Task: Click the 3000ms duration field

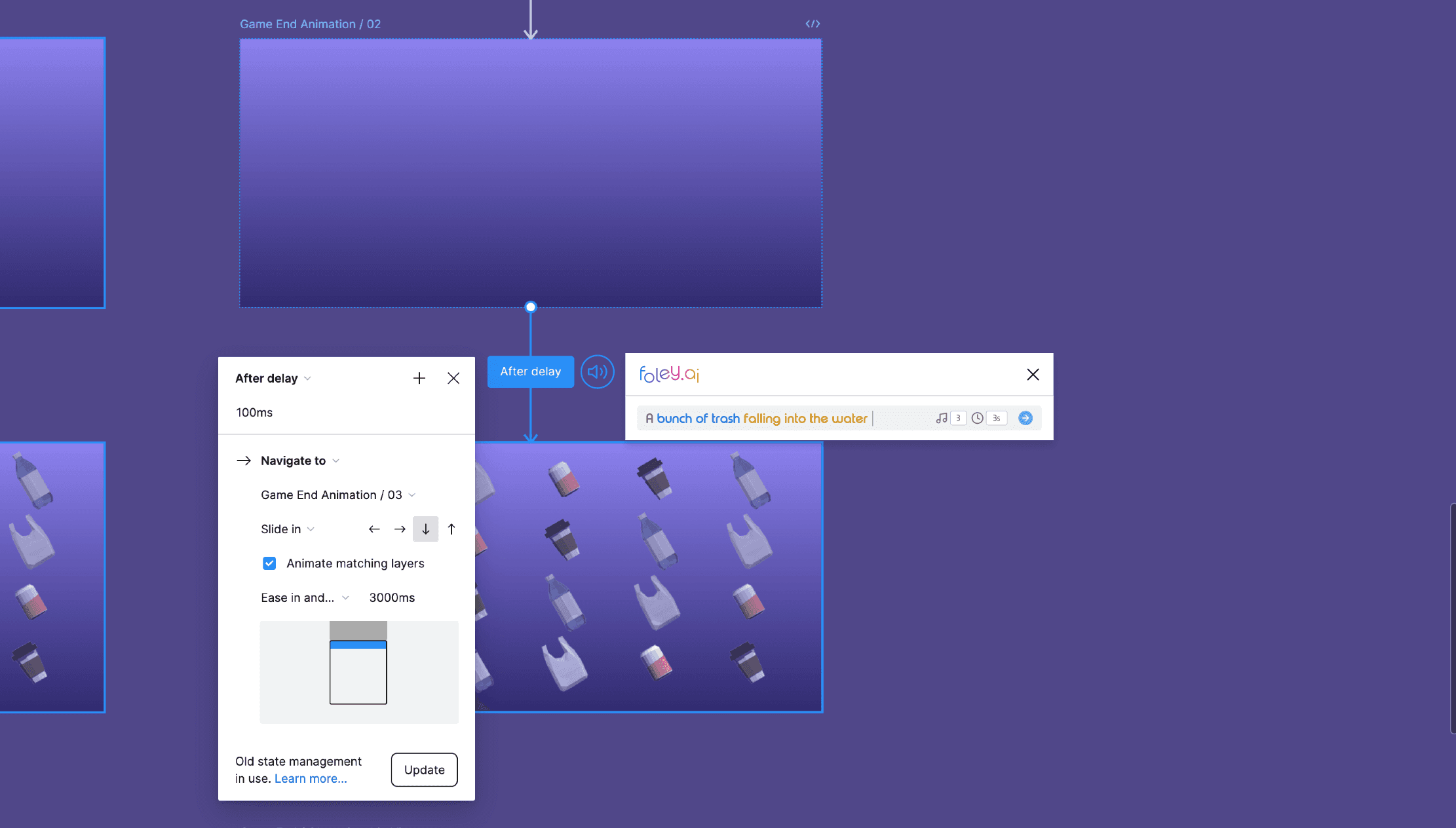Action: (x=392, y=597)
